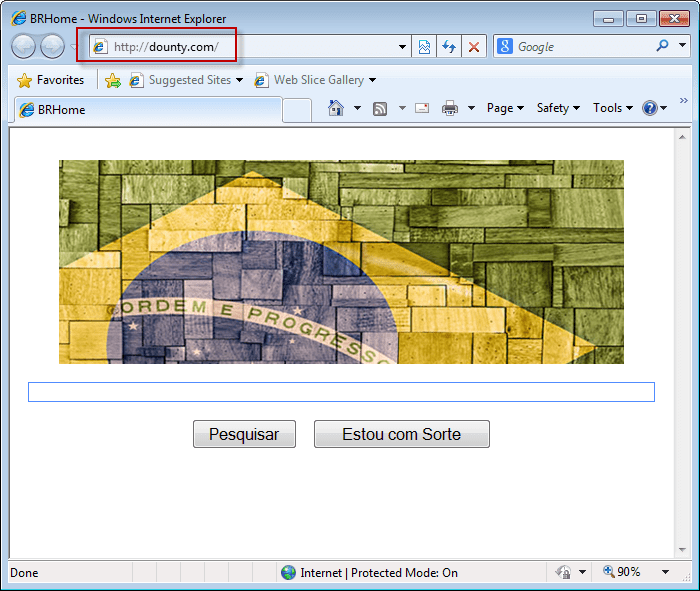Open a new blank tab
This screenshot has height=591, width=700.
tap(297, 110)
